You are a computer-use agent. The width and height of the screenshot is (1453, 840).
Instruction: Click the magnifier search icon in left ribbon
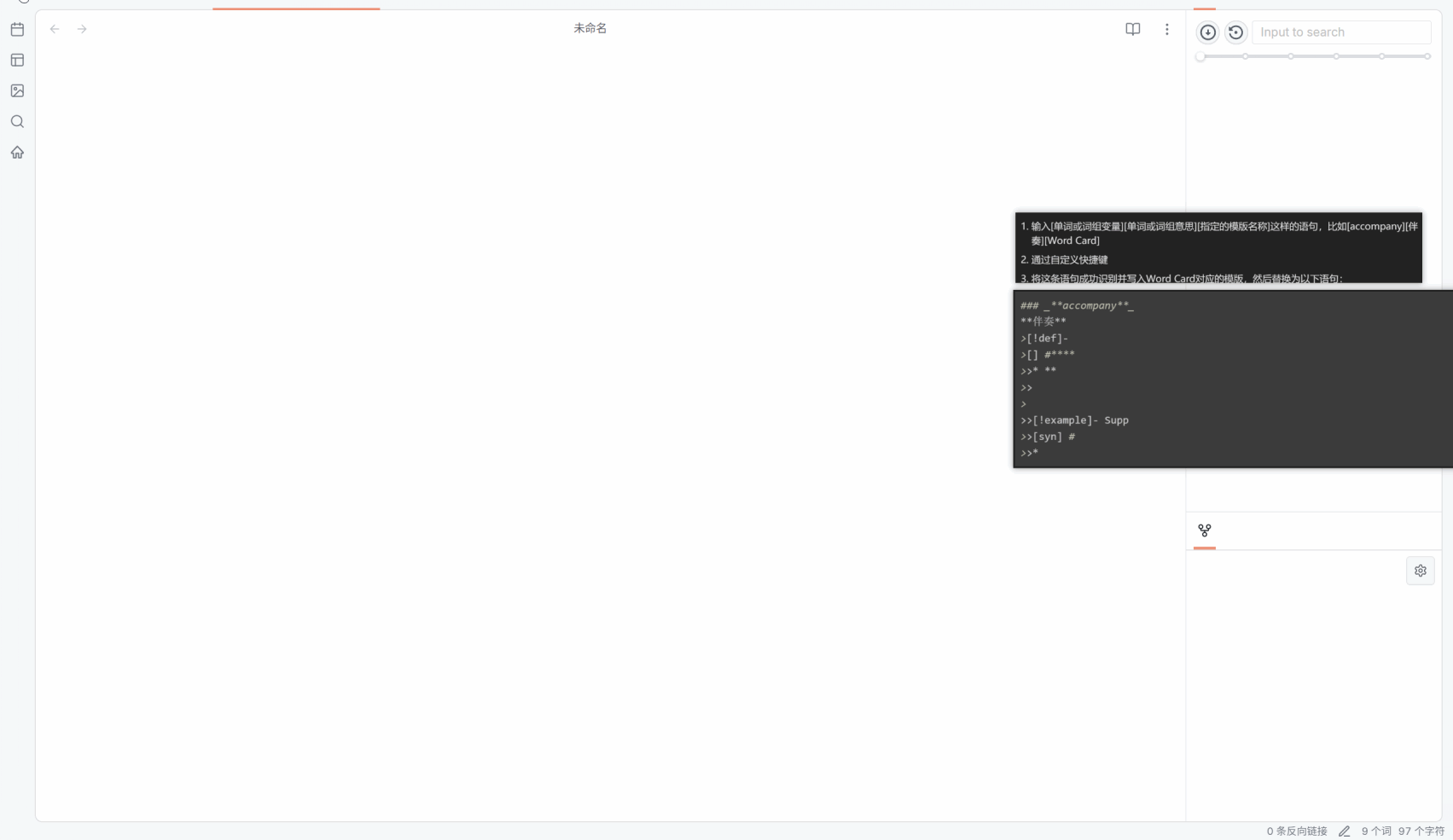coord(17,121)
